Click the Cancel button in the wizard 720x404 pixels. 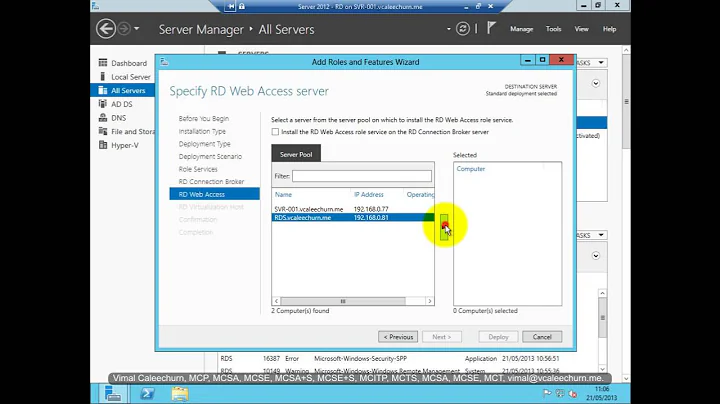542,337
